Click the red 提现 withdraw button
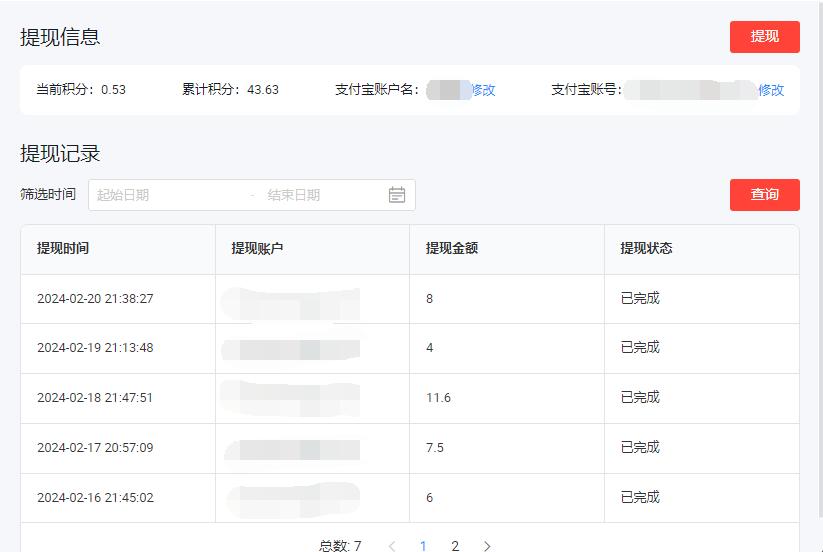This screenshot has width=823, height=552. pyautogui.click(x=764, y=37)
